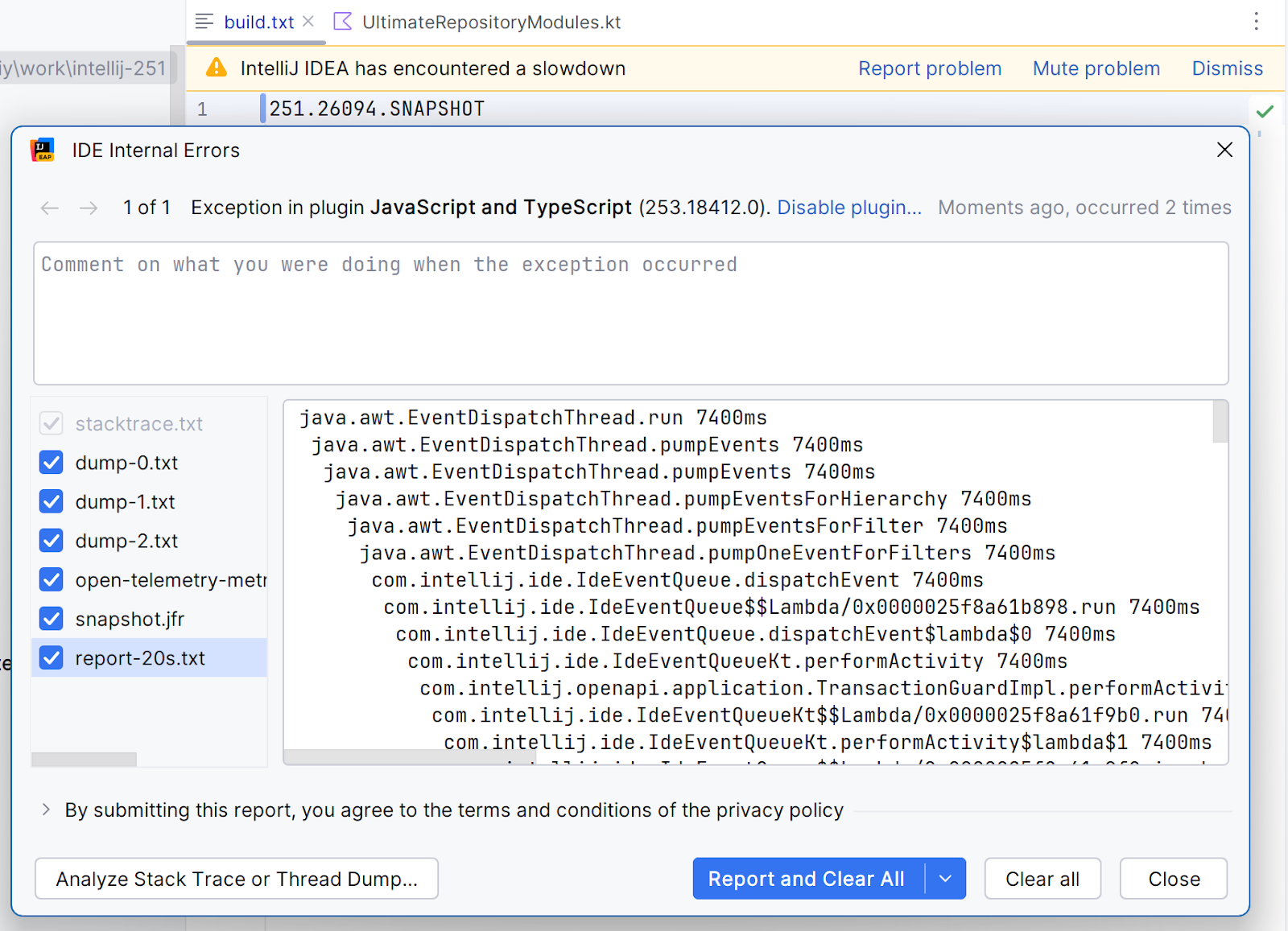Click the Kotlin file icon on UltimateRepositoryModules tab
Screen dimensions: 1288x931
click(x=343, y=22)
